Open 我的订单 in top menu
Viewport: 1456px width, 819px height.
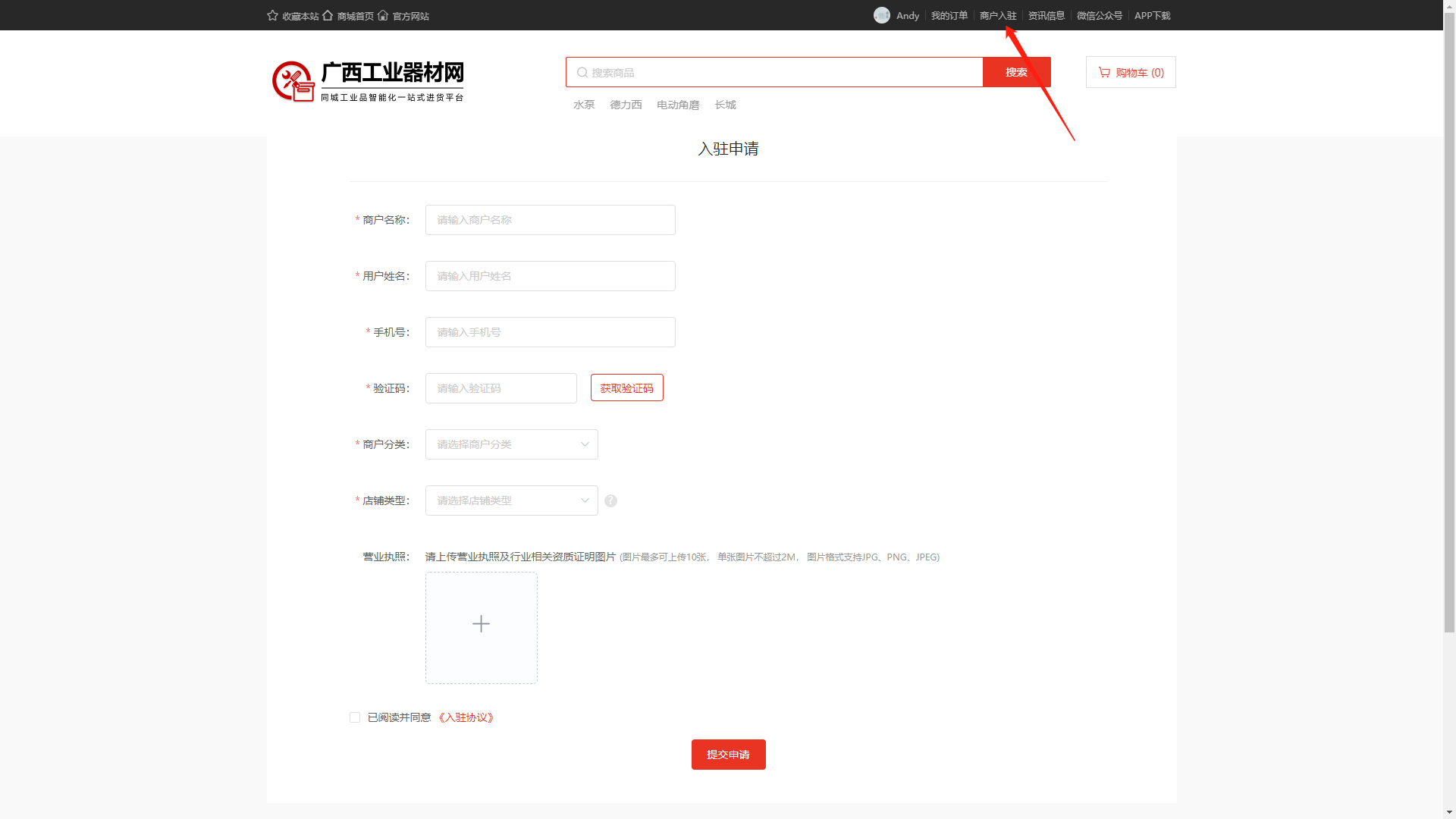(x=949, y=15)
